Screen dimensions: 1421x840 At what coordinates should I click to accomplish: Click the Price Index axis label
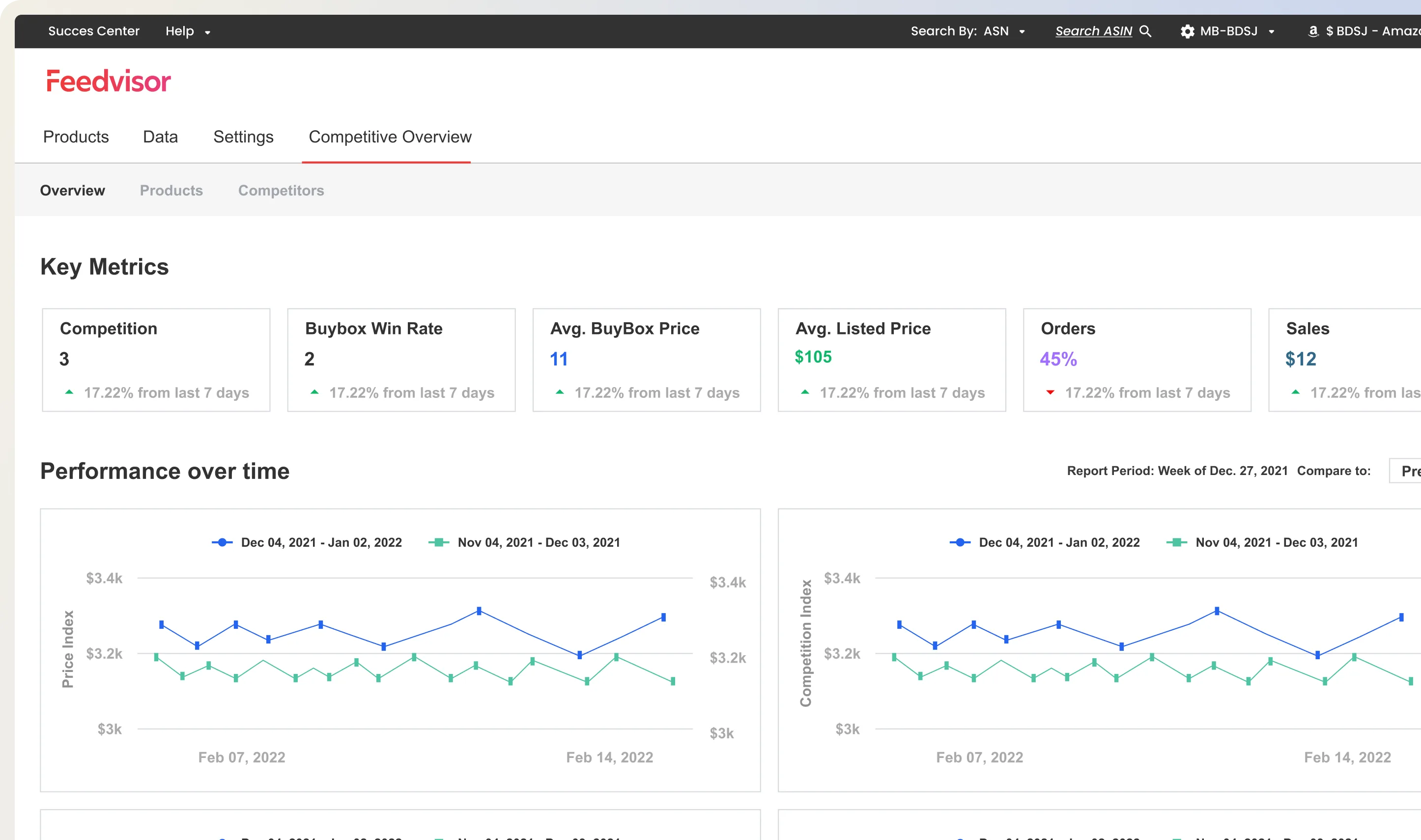point(67,649)
